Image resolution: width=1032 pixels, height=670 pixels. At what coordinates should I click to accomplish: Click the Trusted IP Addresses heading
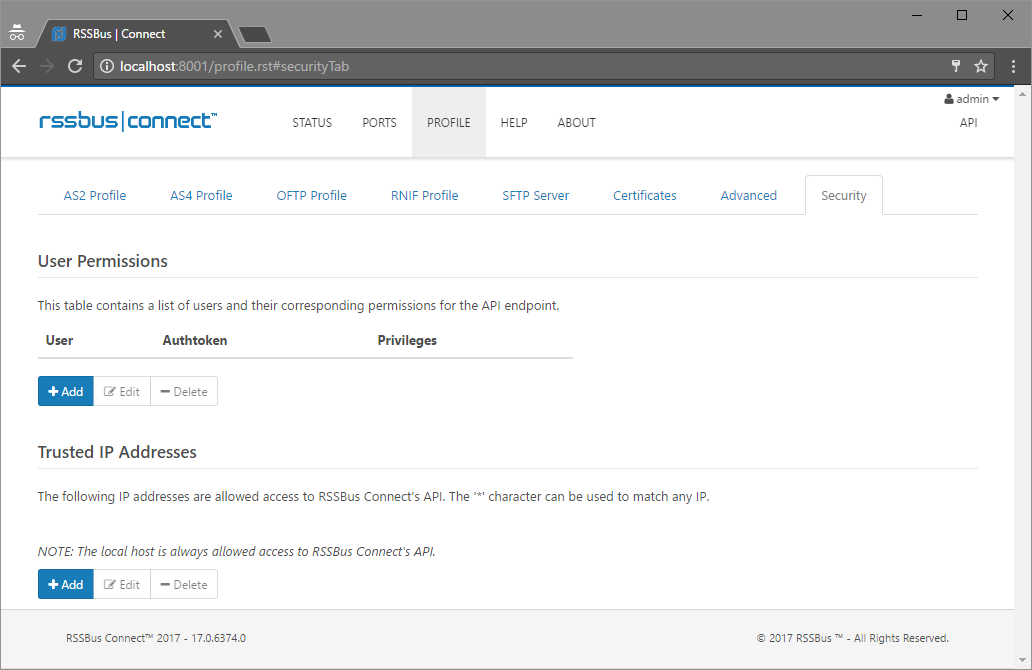tap(117, 452)
